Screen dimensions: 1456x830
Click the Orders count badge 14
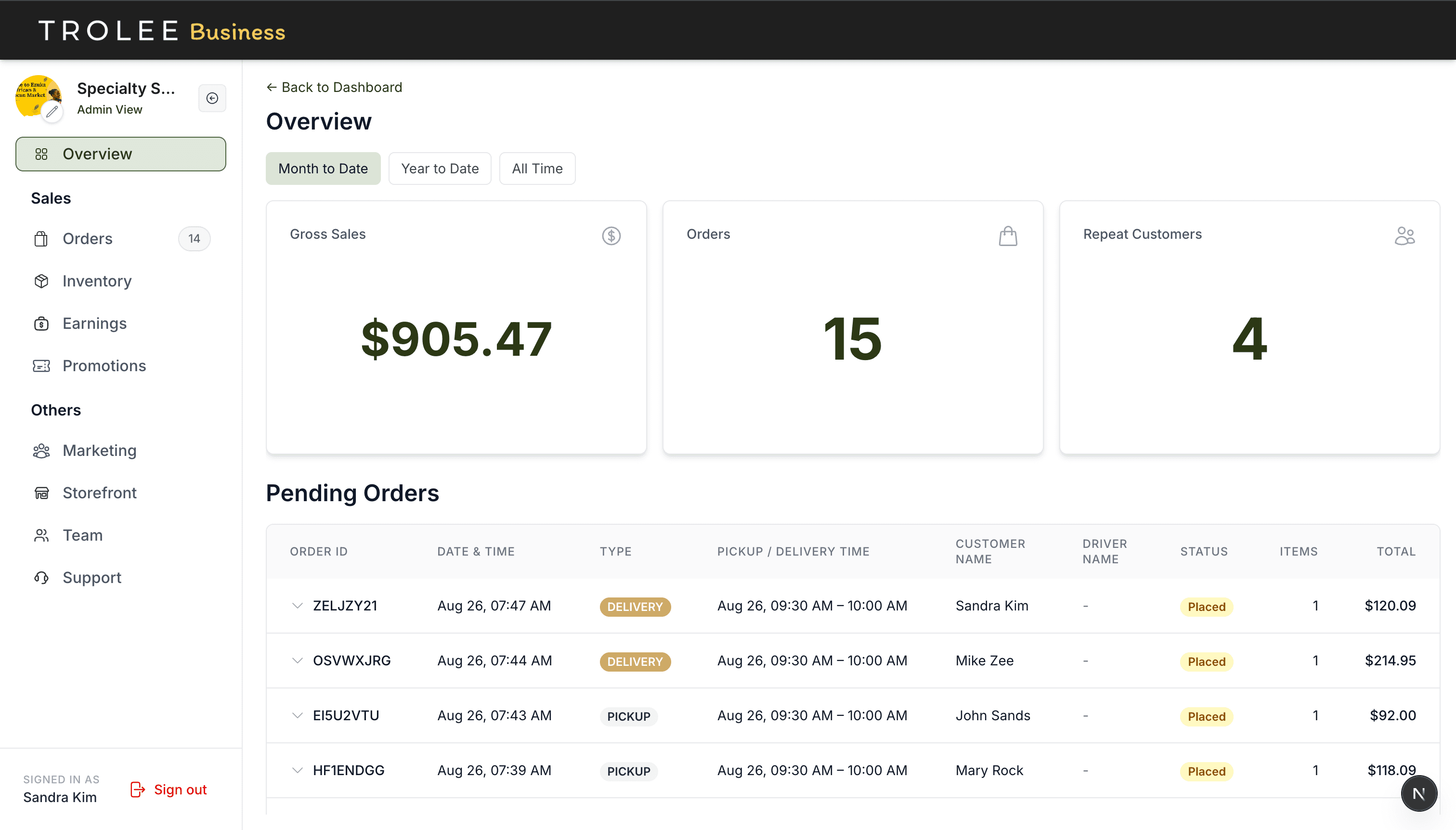195,239
